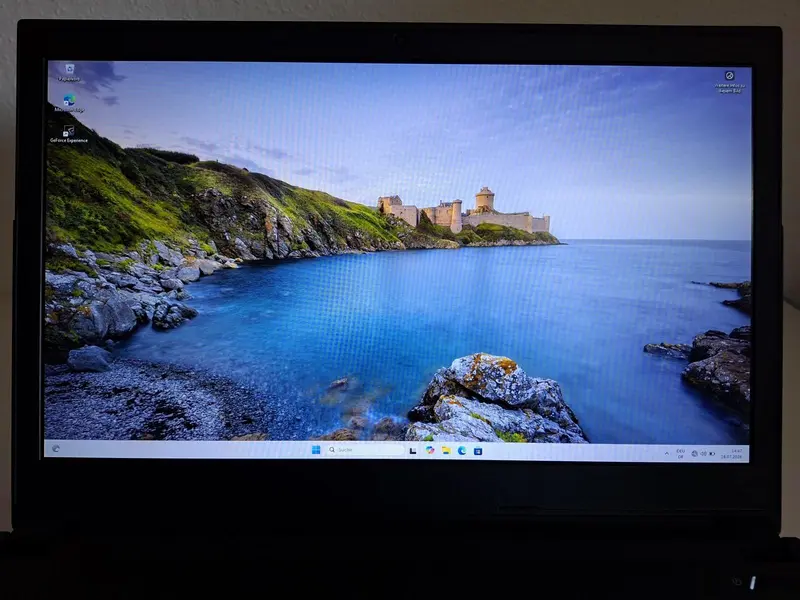Open File Explorer from the taskbar
800x600 pixels.
click(446, 450)
